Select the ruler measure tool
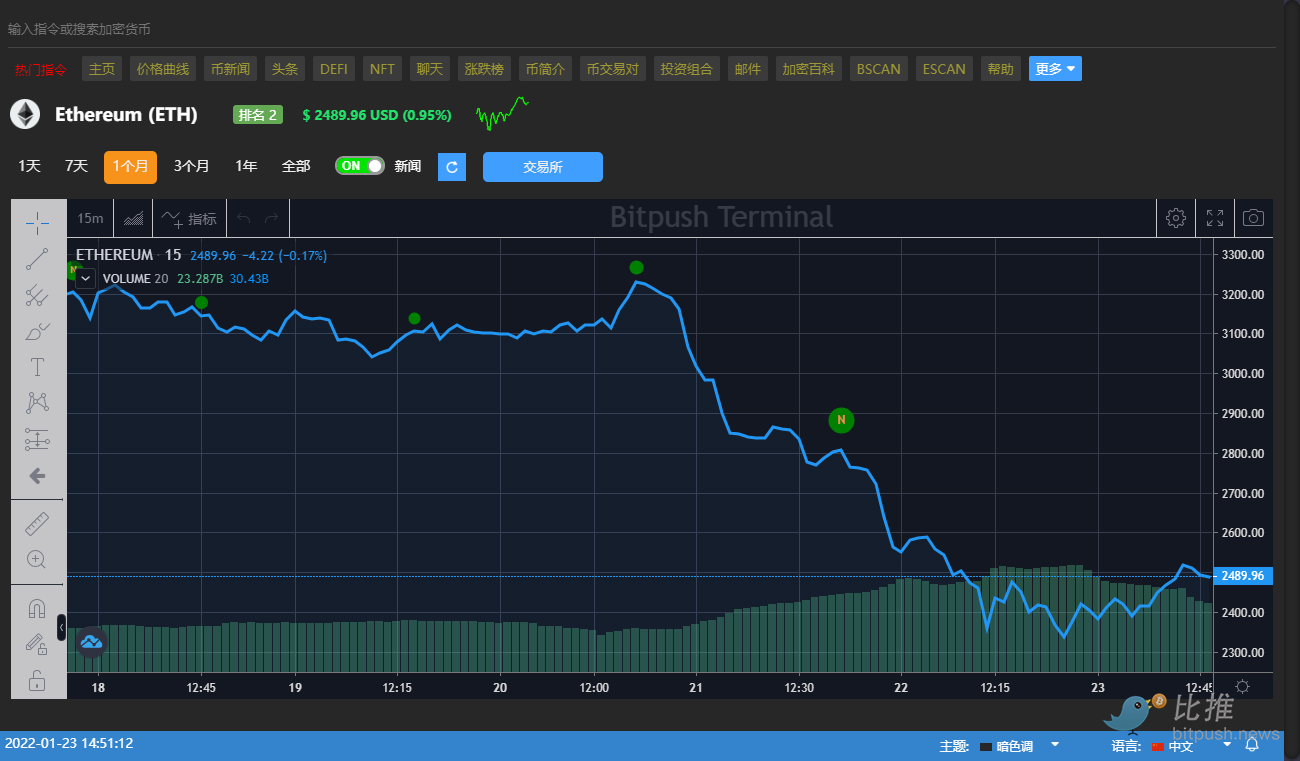 coord(37,523)
